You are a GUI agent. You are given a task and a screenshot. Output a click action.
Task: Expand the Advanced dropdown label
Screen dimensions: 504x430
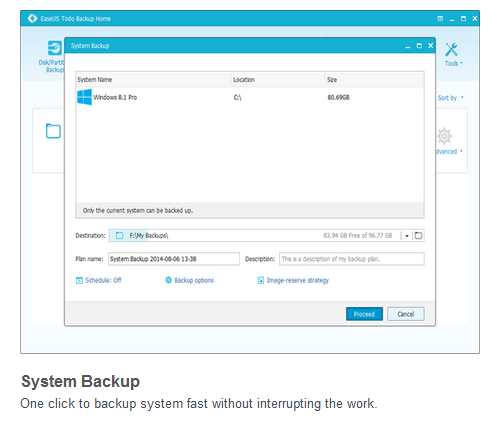[449, 152]
